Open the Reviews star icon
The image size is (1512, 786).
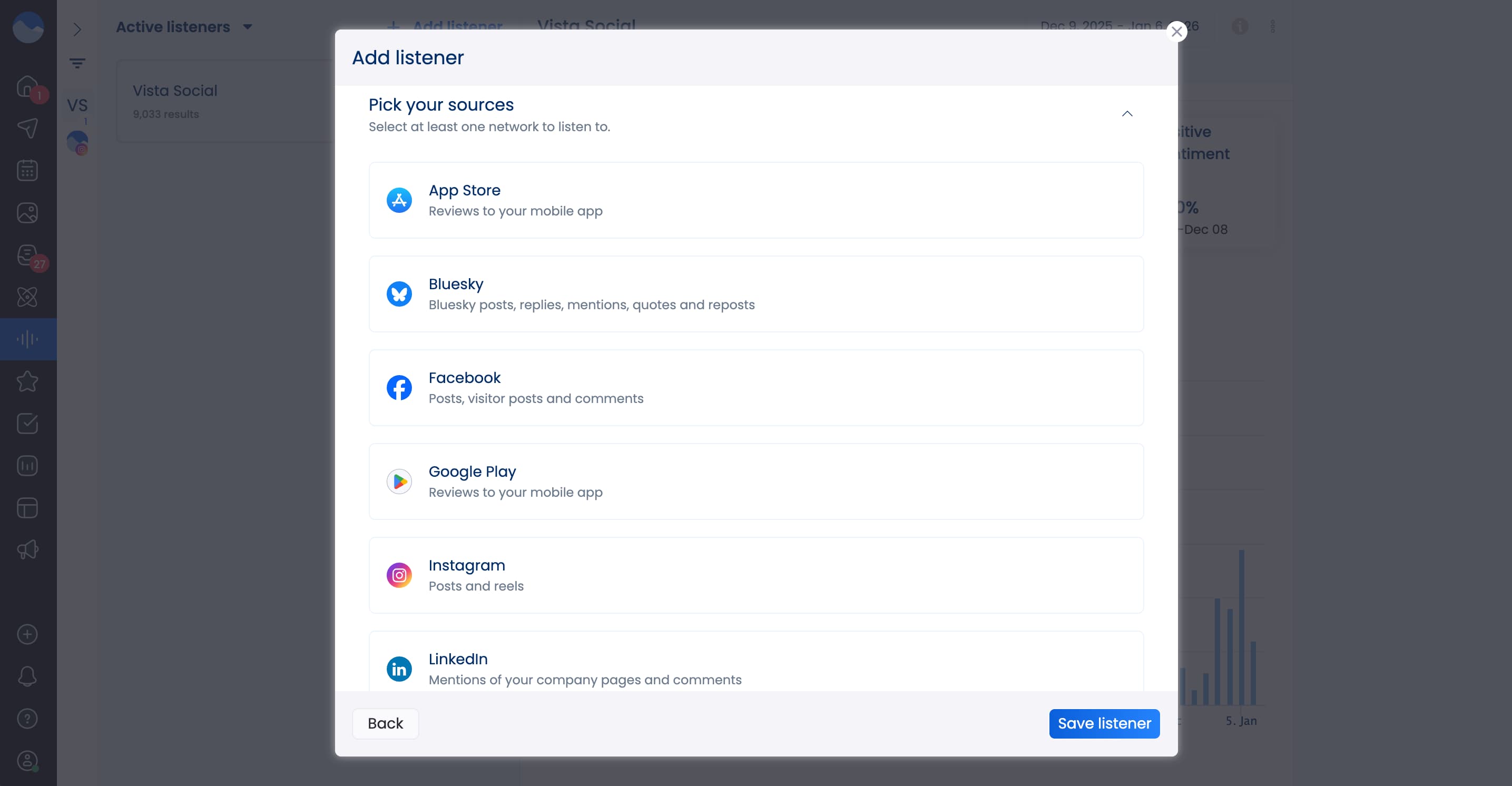point(27,381)
